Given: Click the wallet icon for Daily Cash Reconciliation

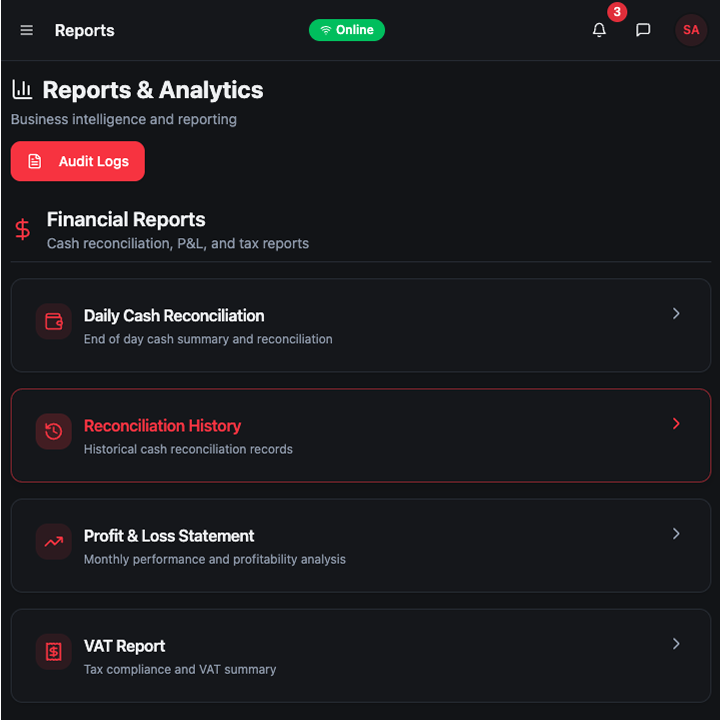Looking at the screenshot, I should coord(54,322).
